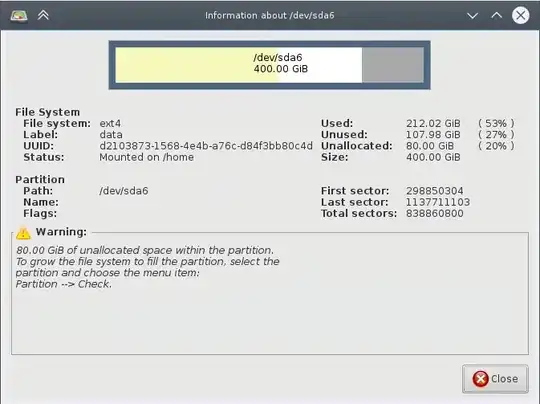
Task: Click the double-chevron shade icon in title bar
Action: (43, 15)
